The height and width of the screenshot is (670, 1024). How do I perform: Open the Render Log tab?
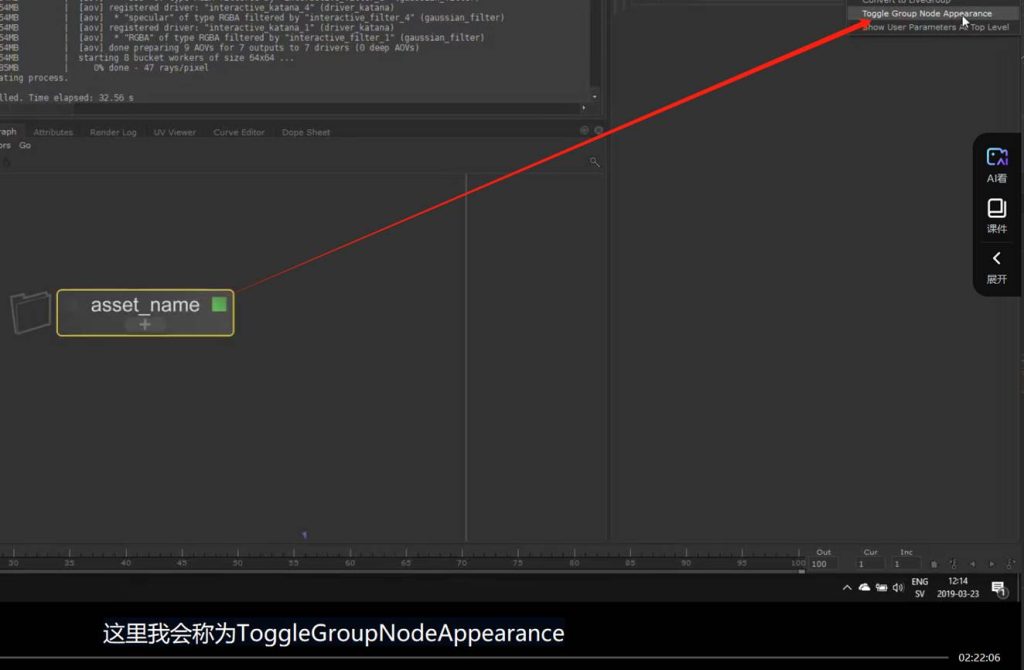(113, 132)
